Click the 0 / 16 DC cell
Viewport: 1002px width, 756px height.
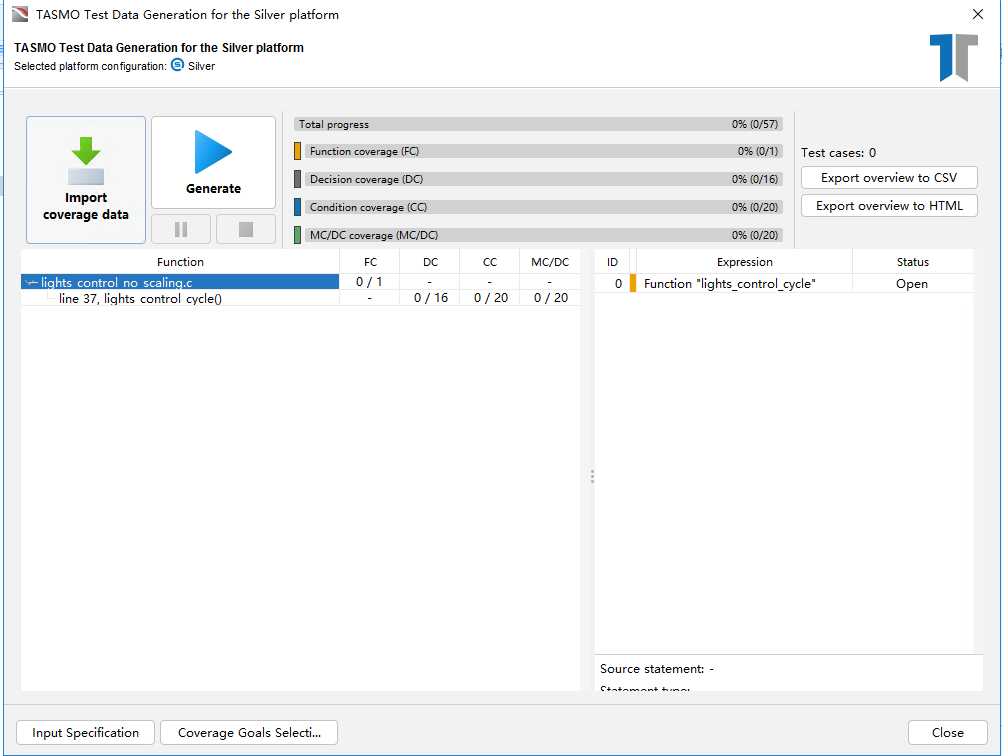[430, 298]
